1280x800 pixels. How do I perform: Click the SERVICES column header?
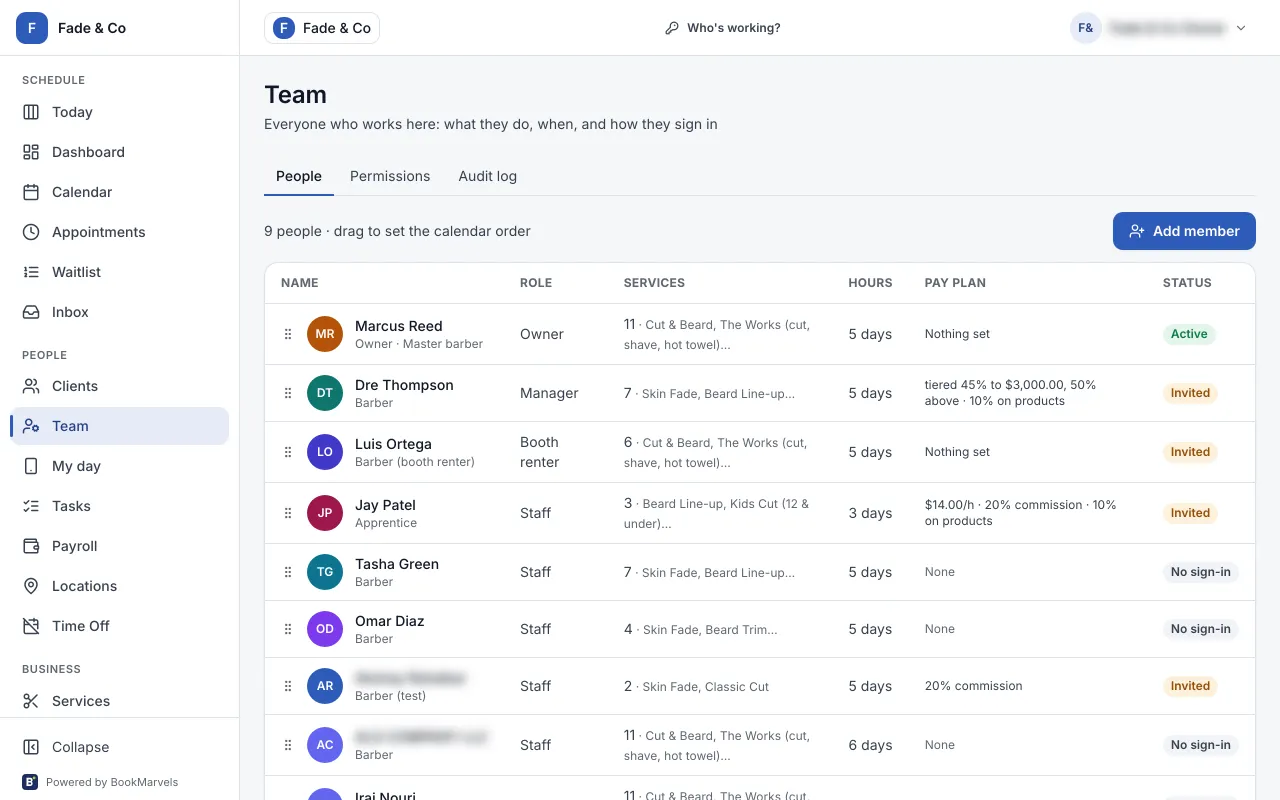pyautogui.click(x=654, y=283)
